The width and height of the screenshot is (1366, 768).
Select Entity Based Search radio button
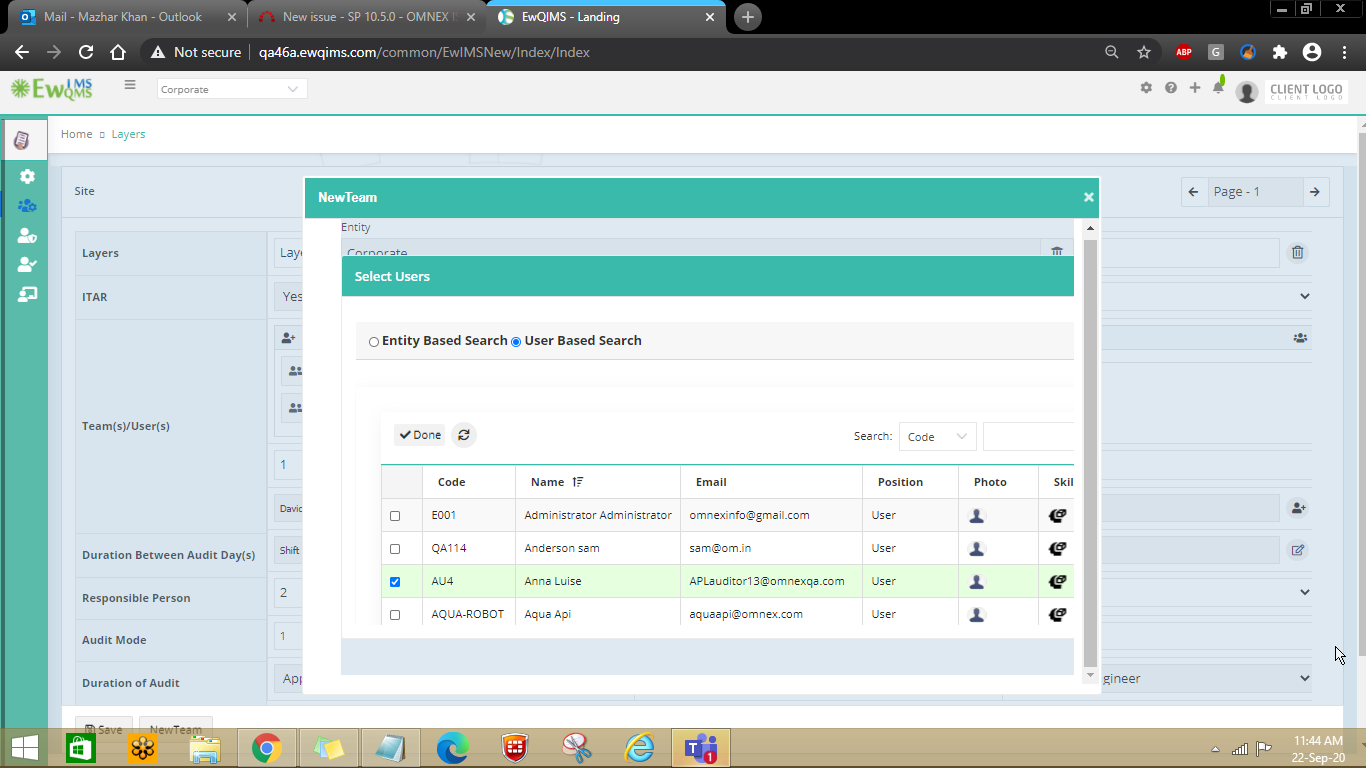pyautogui.click(x=374, y=342)
